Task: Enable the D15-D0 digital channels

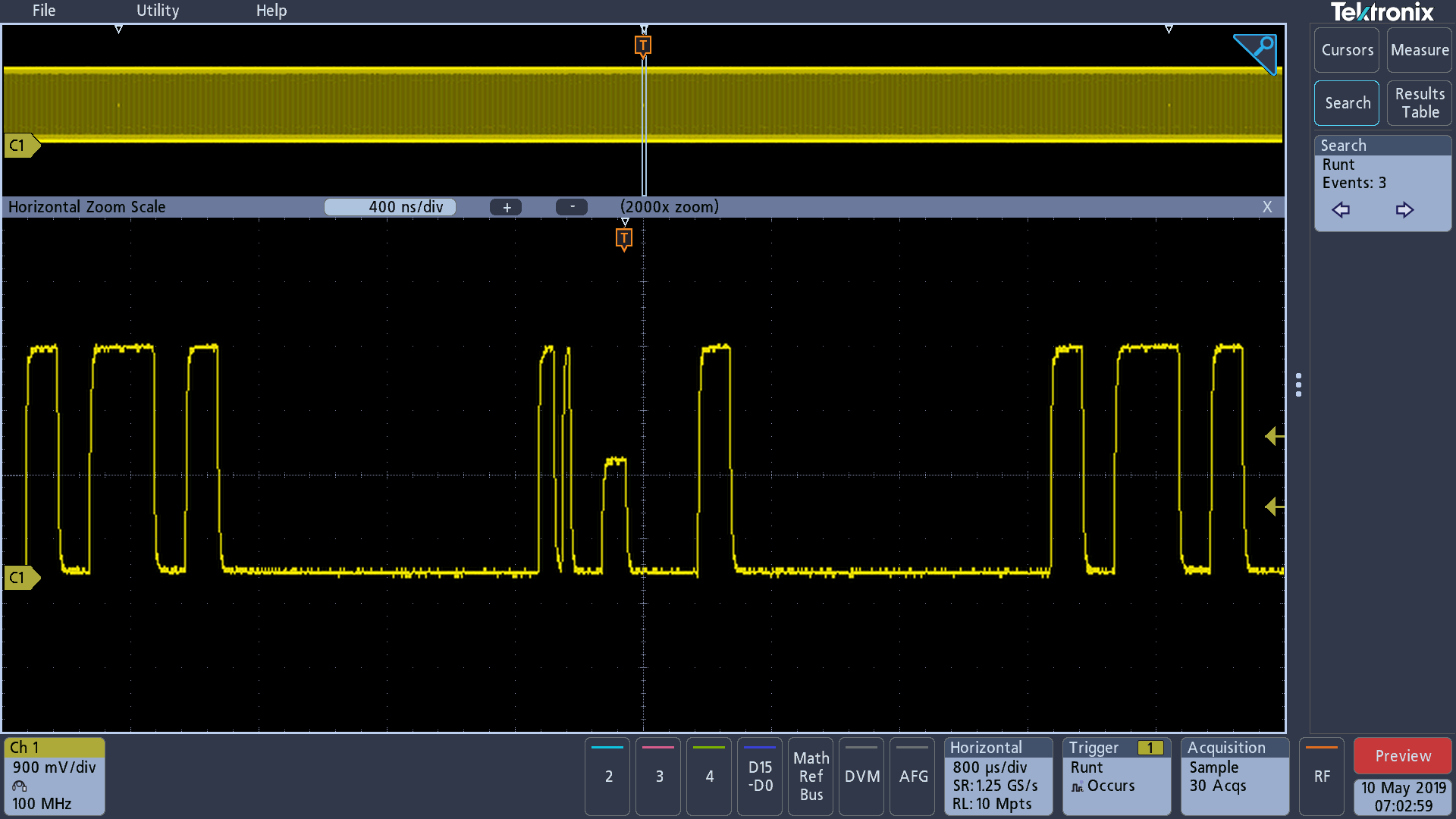Action: [x=760, y=776]
